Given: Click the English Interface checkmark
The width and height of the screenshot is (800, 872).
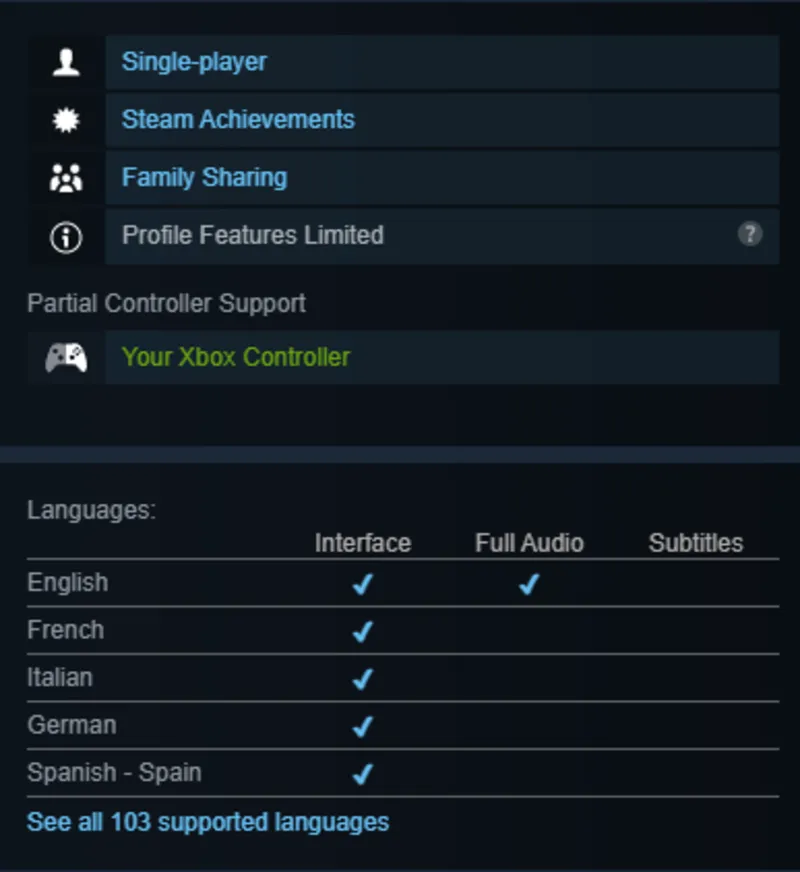Looking at the screenshot, I should (362, 584).
